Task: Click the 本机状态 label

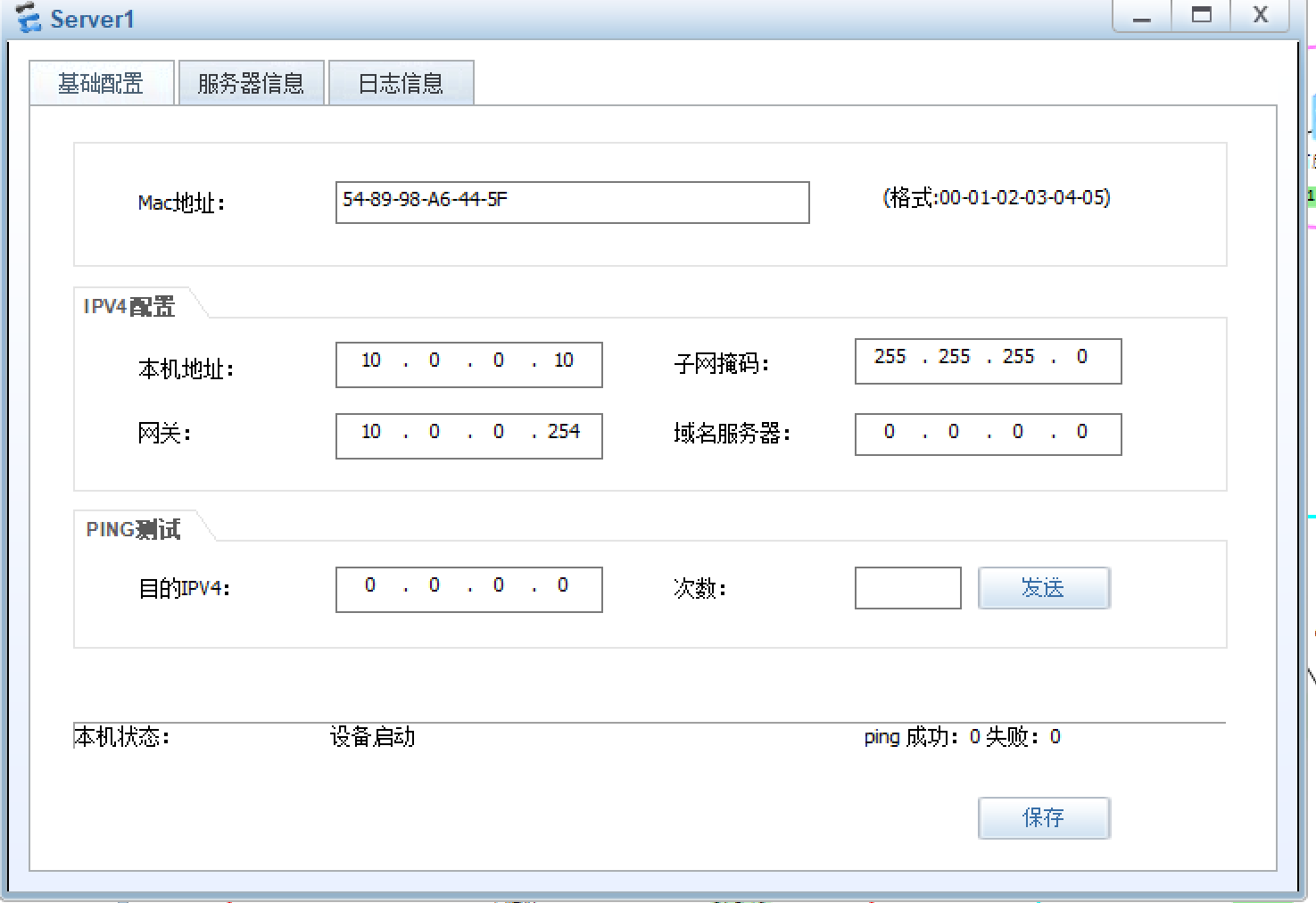Action: (x=122, y=737)
